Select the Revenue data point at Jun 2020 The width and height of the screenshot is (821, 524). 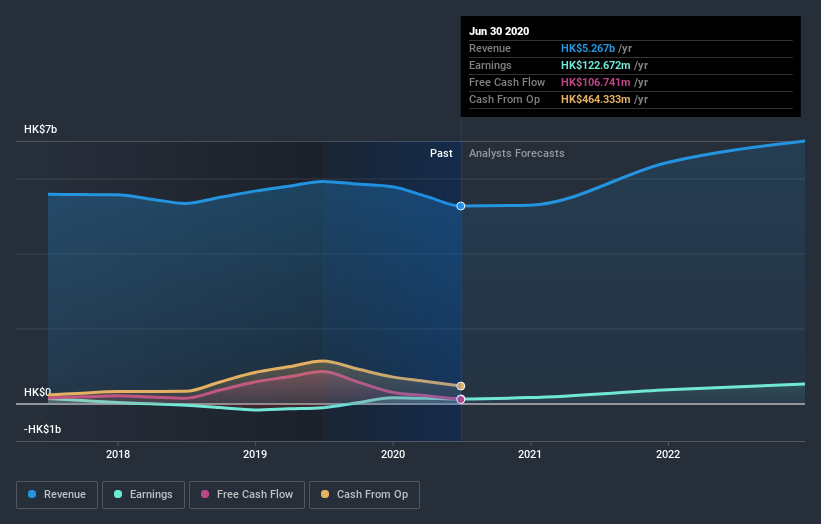pyautogui.click(x=461, y=206)
